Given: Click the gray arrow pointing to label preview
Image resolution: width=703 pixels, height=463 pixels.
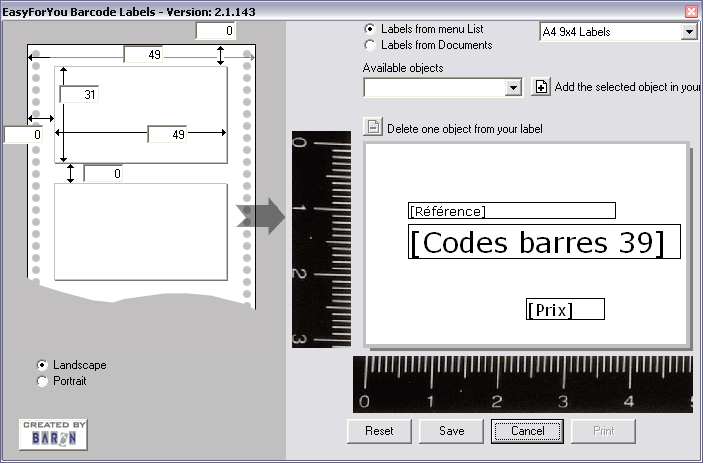Looking at the screenshot, I should (261, 216).
